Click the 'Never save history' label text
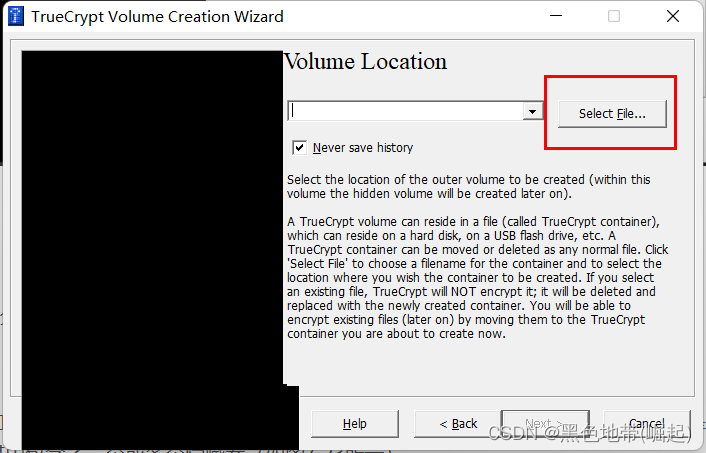Screen dimensions: 706x453 (x=363, y=148)
